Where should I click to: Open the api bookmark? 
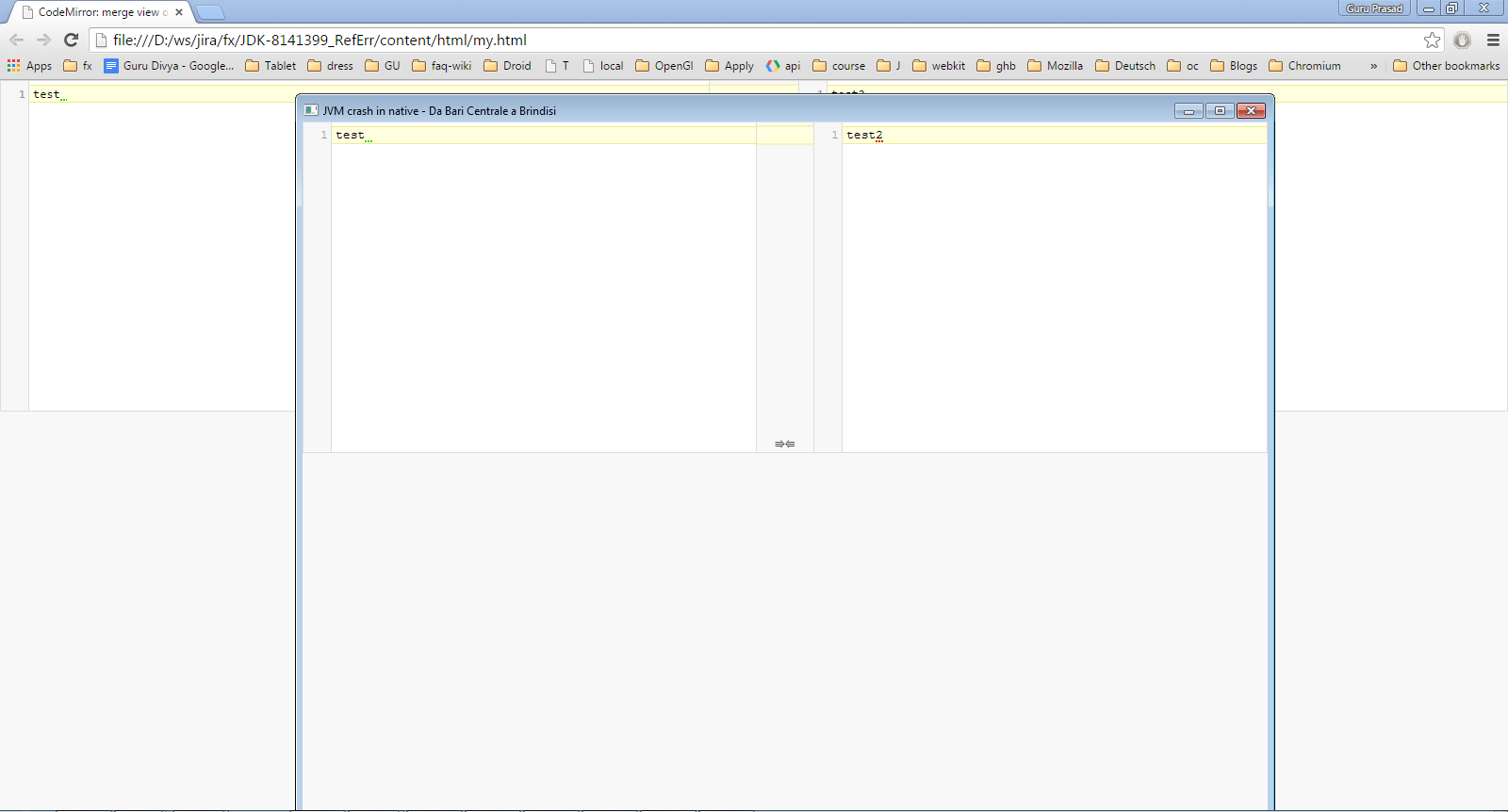[783, 66]
